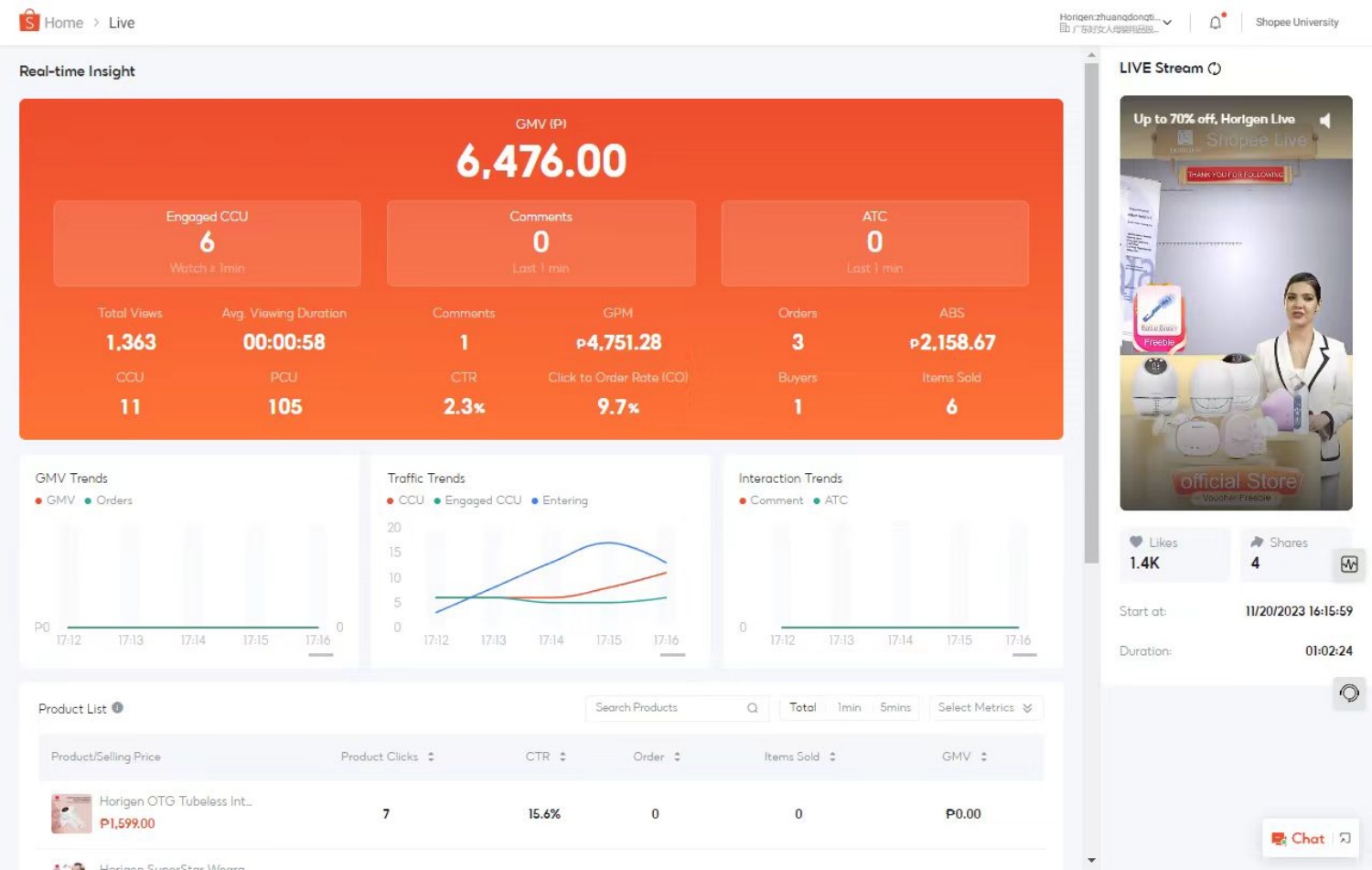
Task: Sort by Order column
Action: click(x=677, y=757)
